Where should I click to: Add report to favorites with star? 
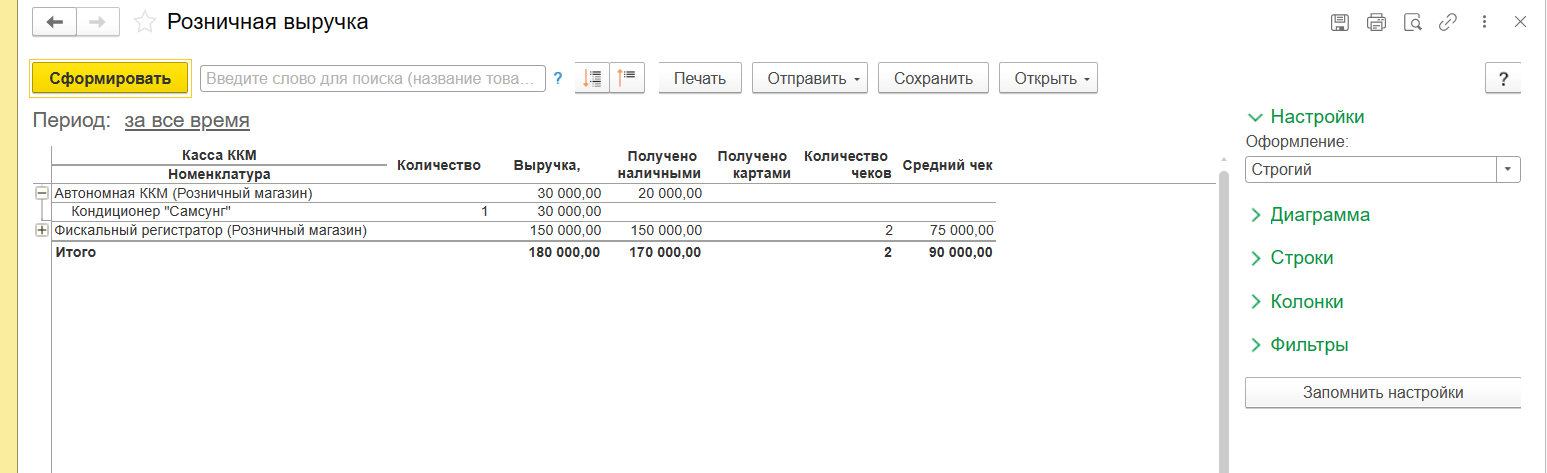pyautogui.click(x=145, y=22)
